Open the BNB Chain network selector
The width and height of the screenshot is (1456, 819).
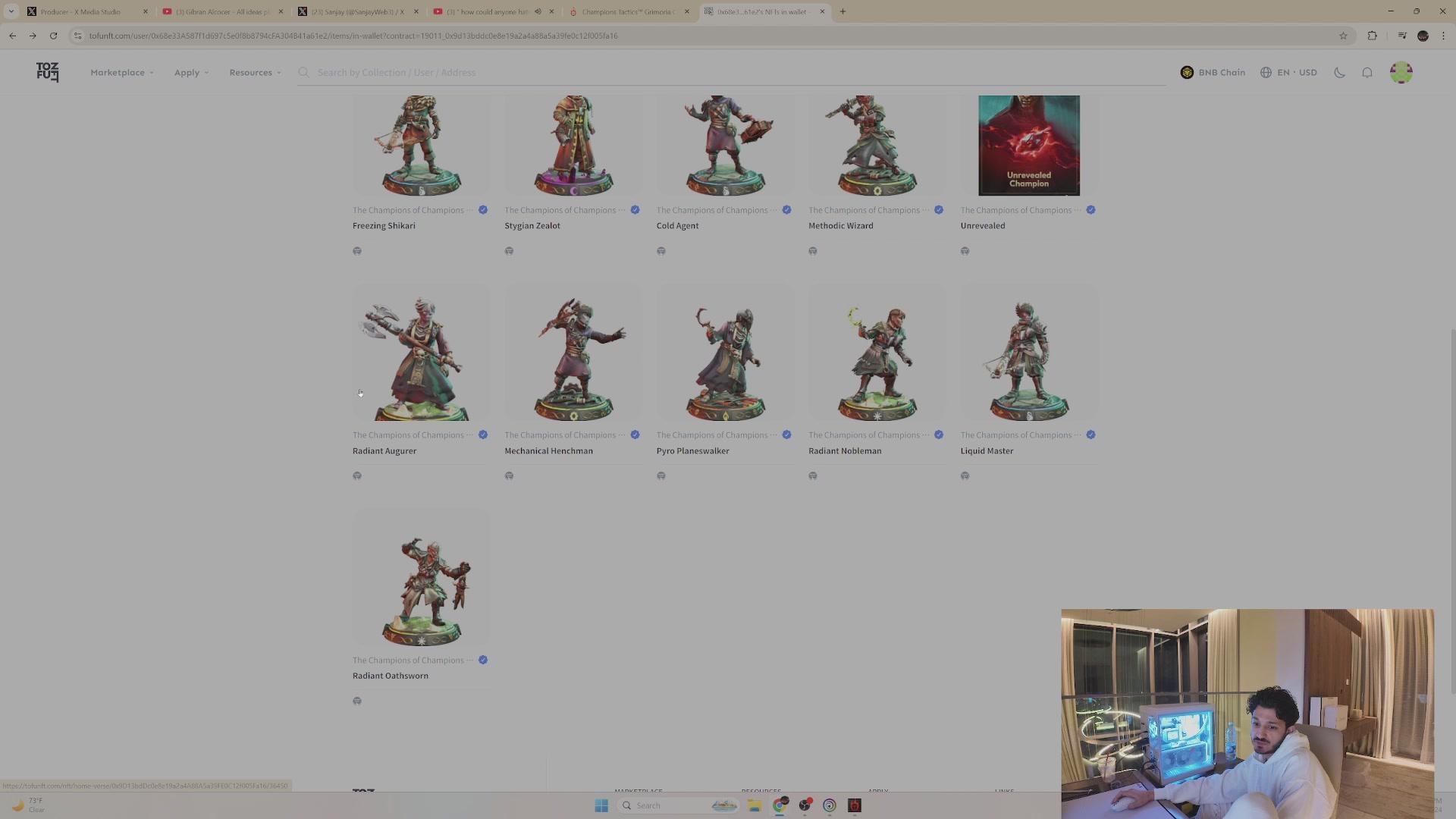1213,73
